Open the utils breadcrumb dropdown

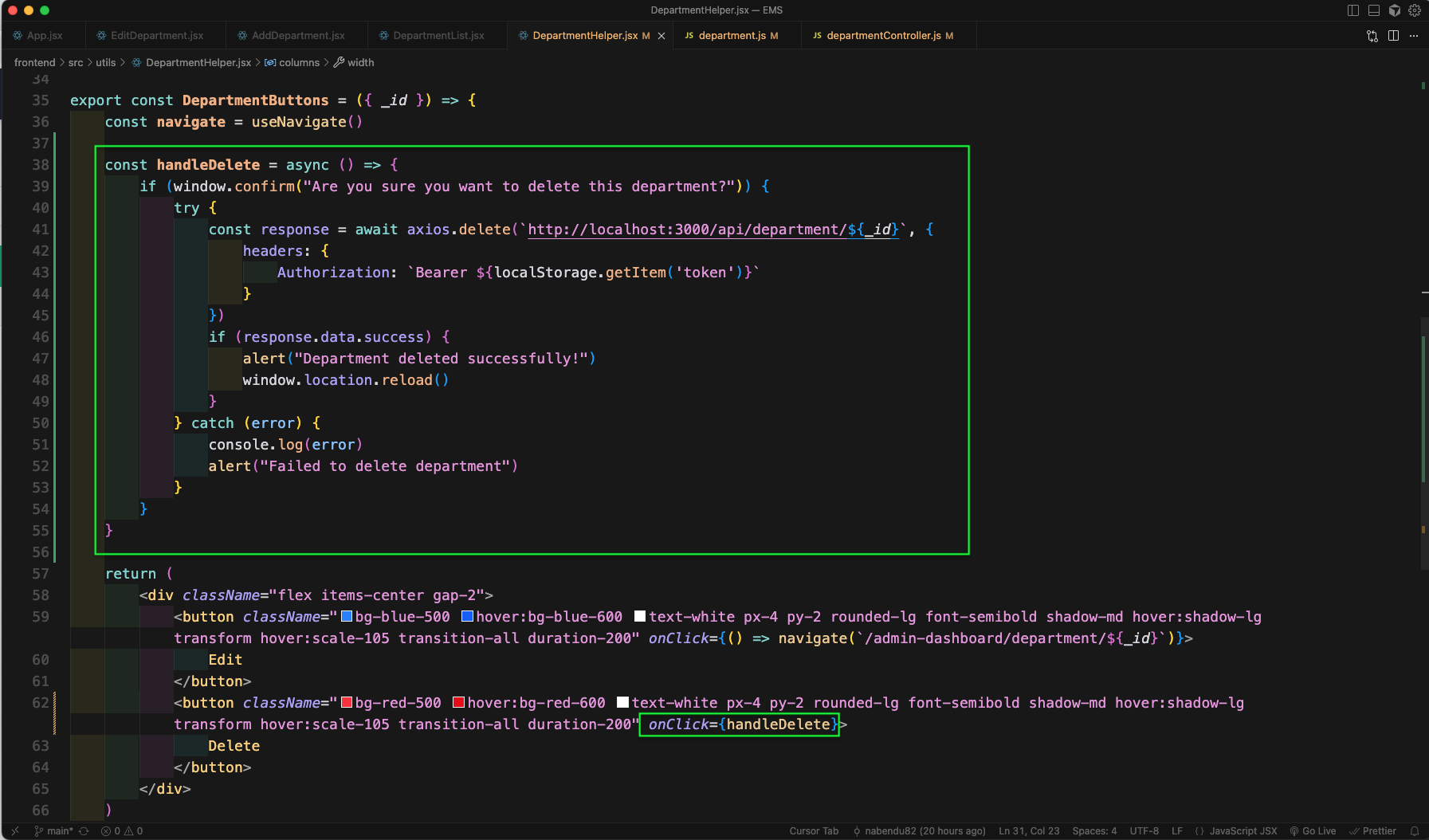pyautogui.click(x=106, y=63)
